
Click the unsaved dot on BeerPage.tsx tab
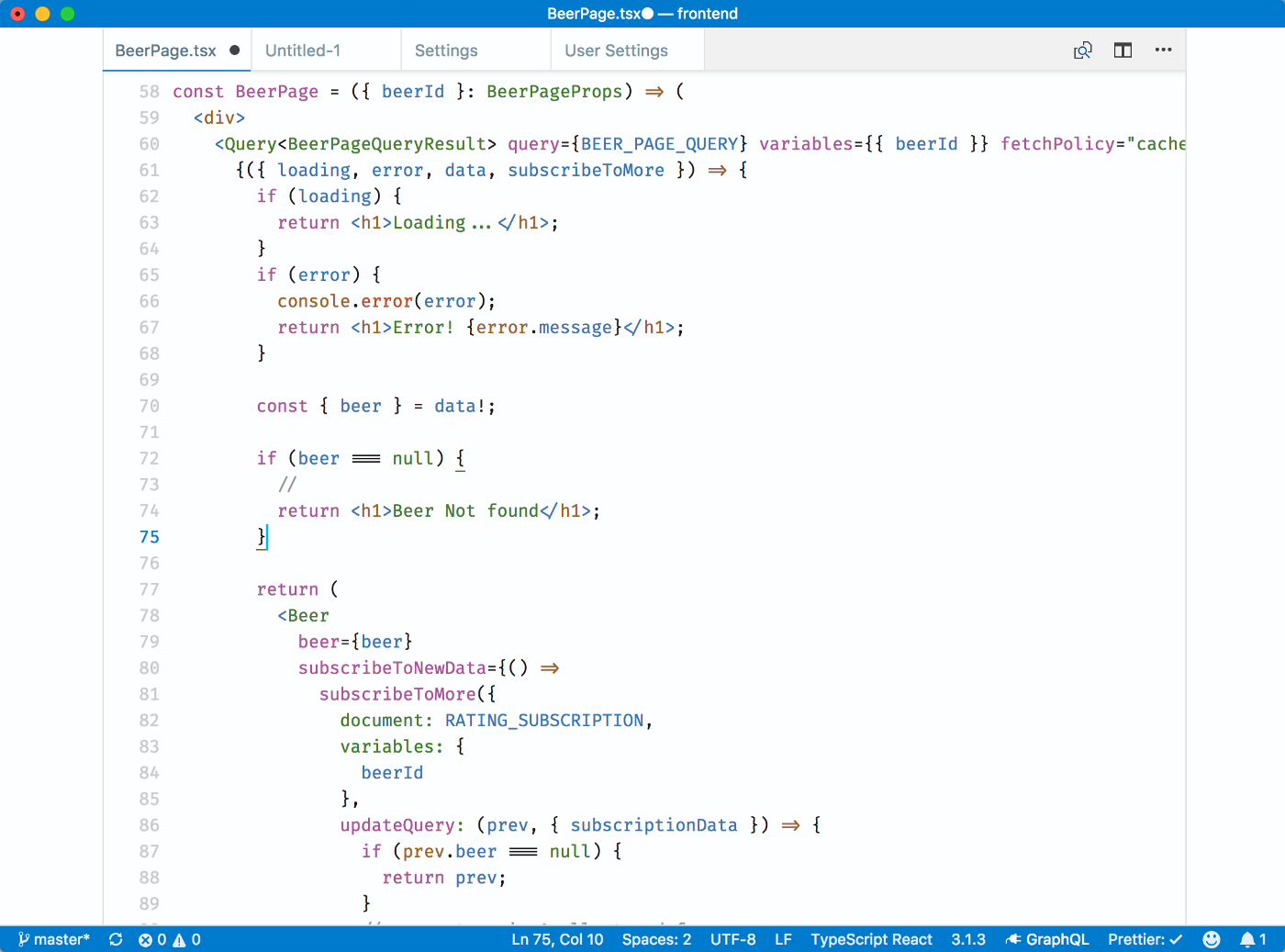tap(235, 50)
